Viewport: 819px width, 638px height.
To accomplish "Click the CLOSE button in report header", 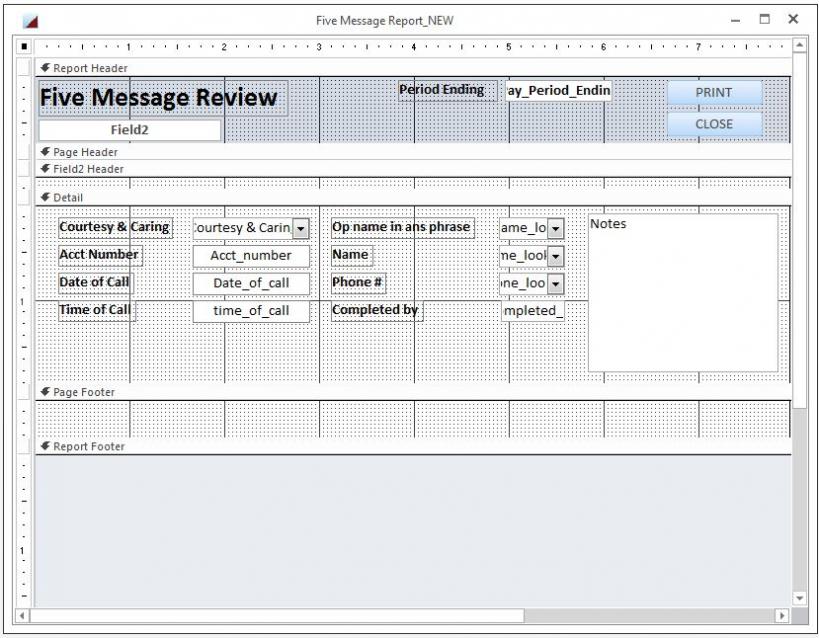I will click(x=714, y=124).
